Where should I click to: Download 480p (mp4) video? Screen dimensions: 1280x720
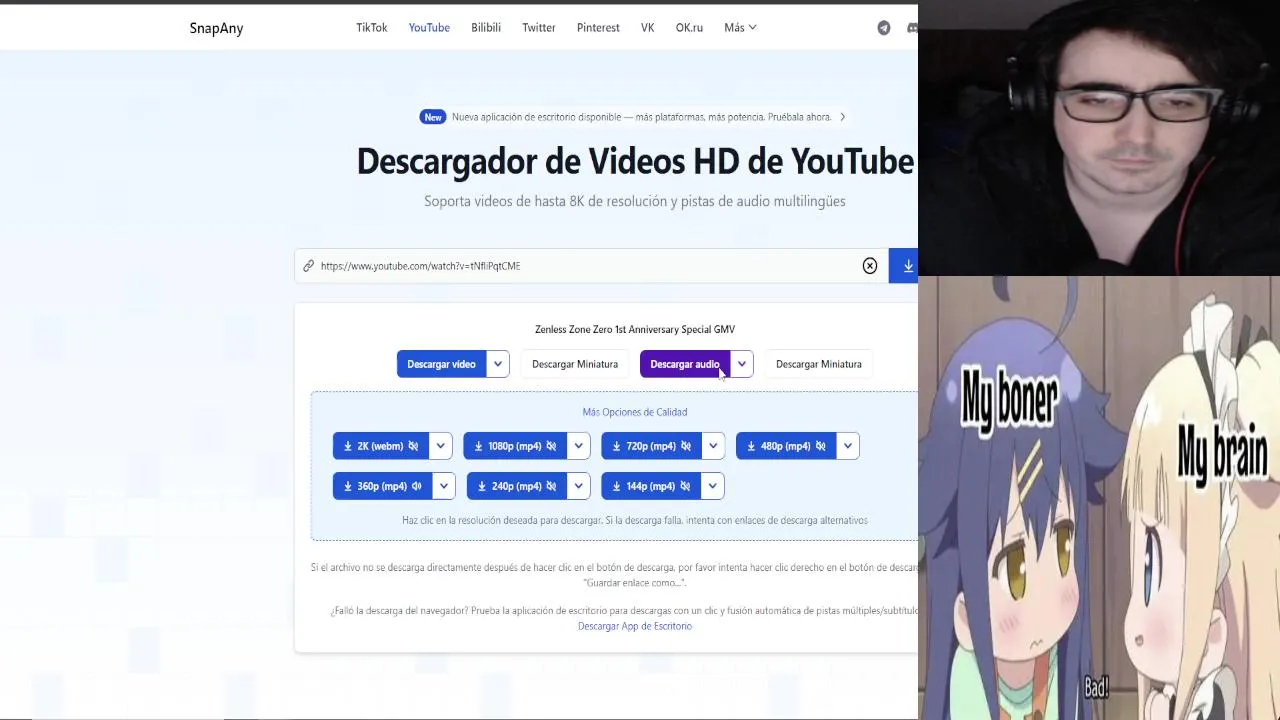(x=786, y=446)
